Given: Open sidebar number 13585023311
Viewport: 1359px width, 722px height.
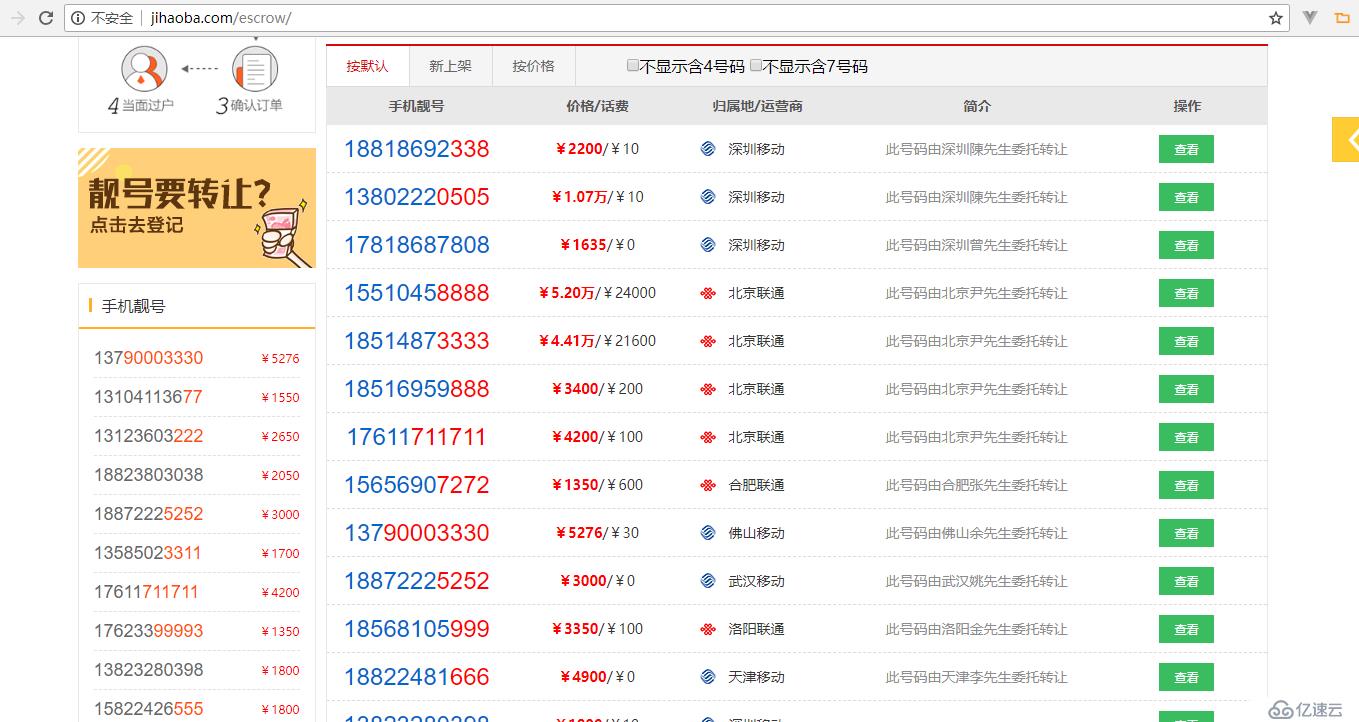Looking at the screenshot, I should pyautogui.click(x=148, y=553).
